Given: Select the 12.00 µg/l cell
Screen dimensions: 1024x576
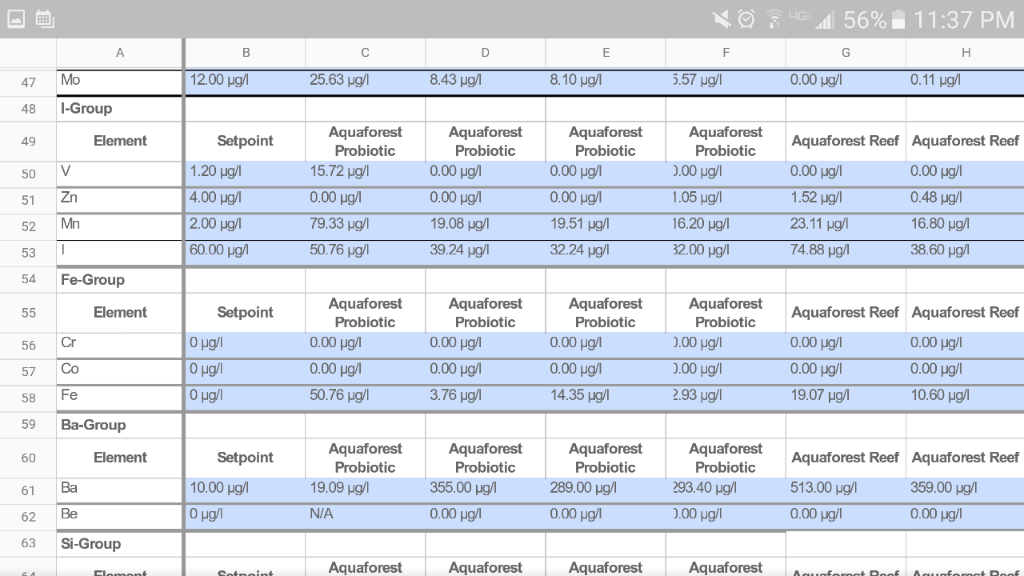Looking at the screenshot, I should click(246, 82).
